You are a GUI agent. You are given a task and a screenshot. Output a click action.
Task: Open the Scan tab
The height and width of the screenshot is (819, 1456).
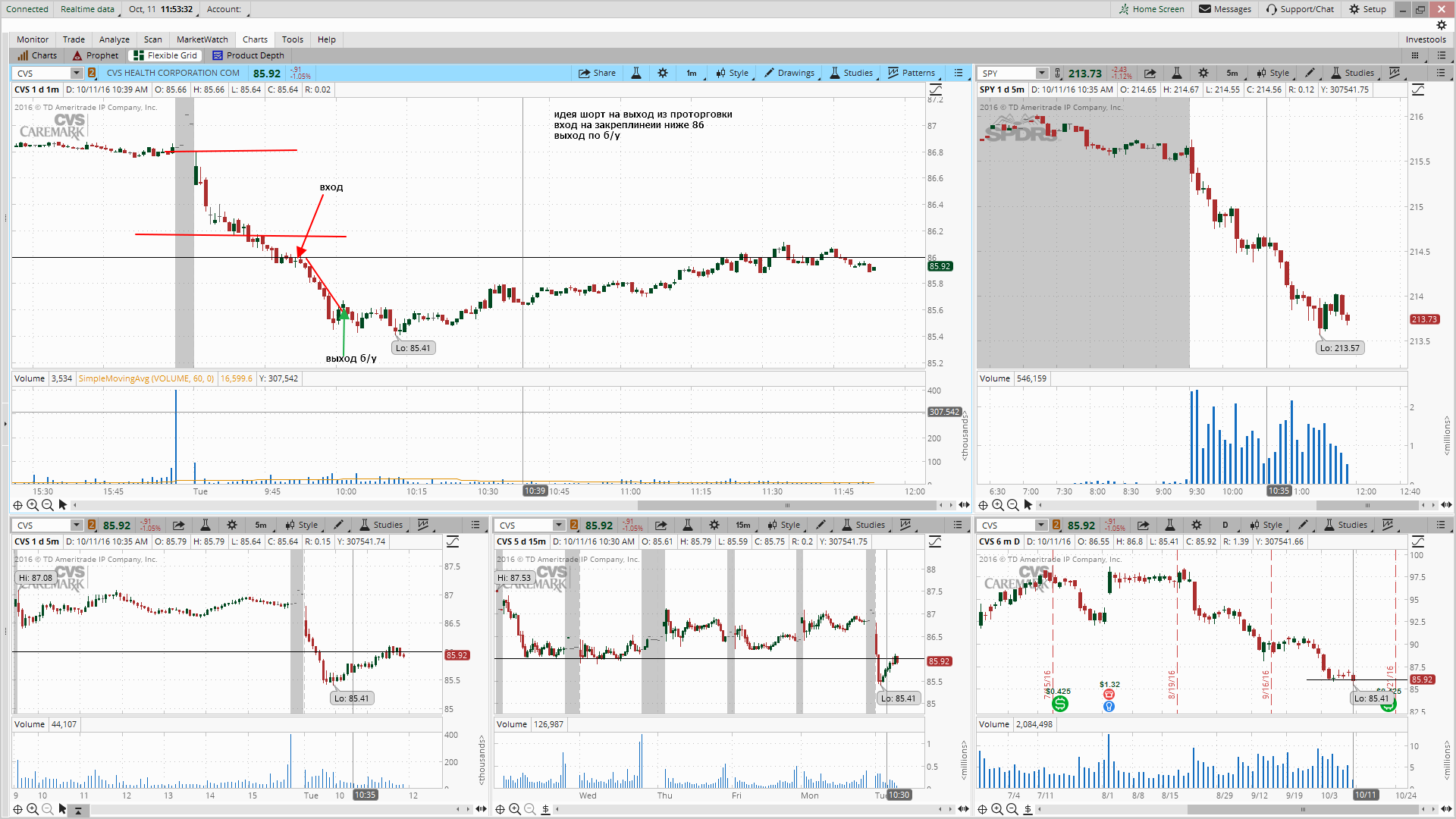(x=153, y=39)
